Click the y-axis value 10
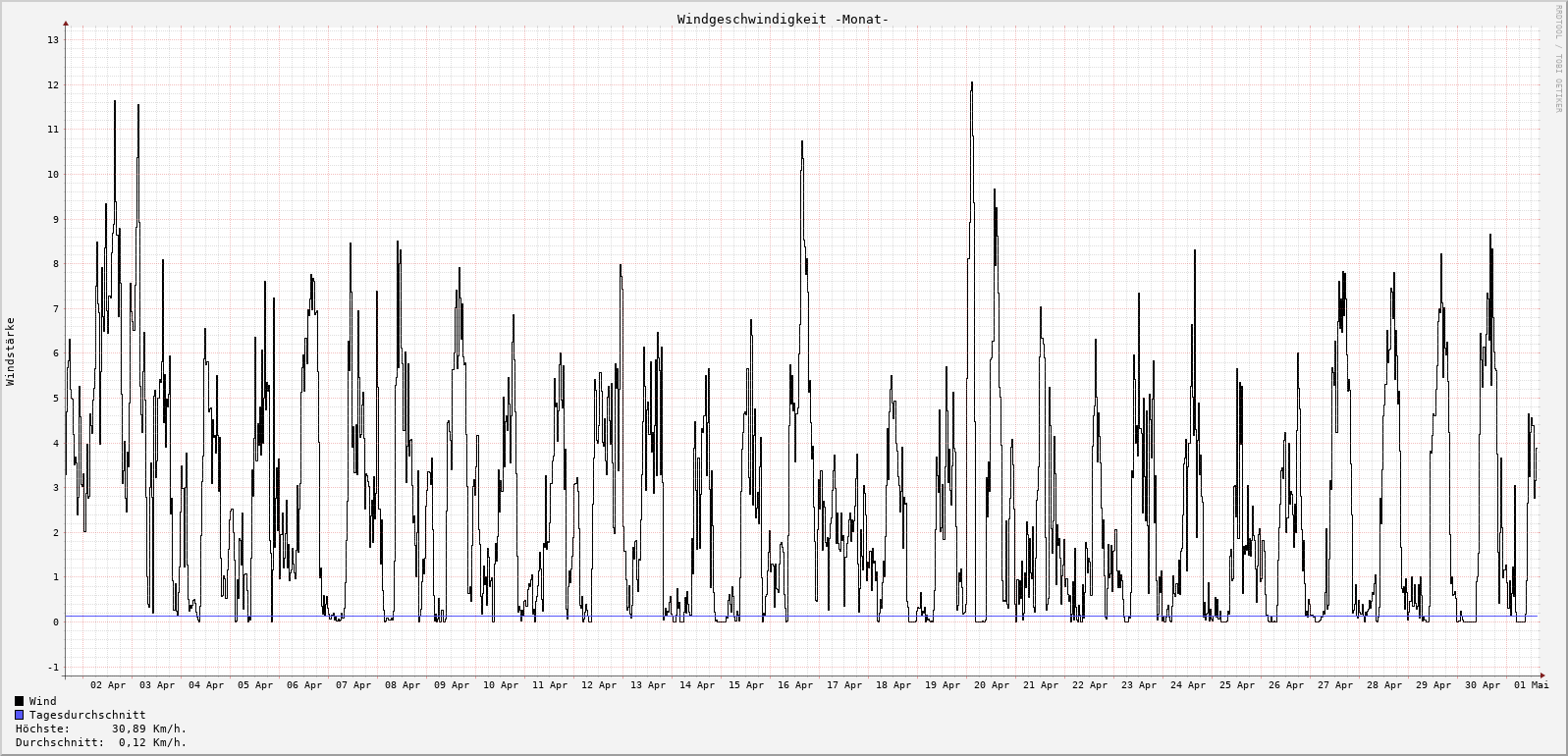 [x=53, y=175]
